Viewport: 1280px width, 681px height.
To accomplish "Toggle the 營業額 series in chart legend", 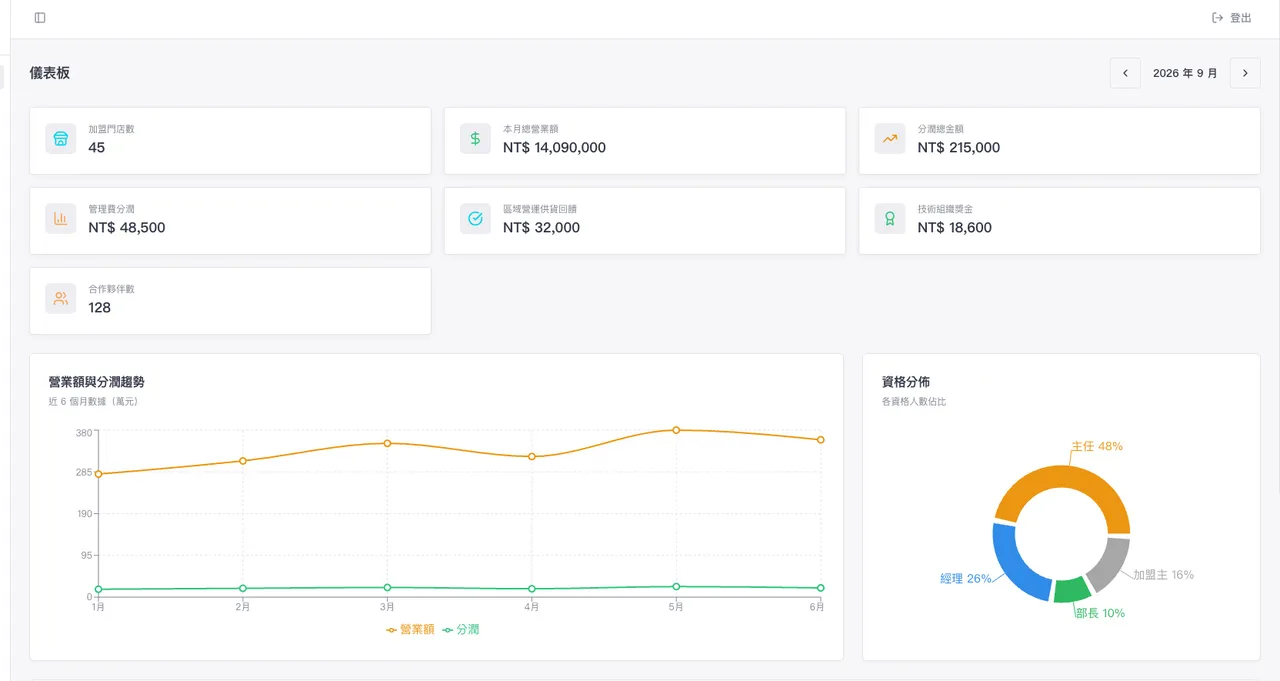I will 410,629.
